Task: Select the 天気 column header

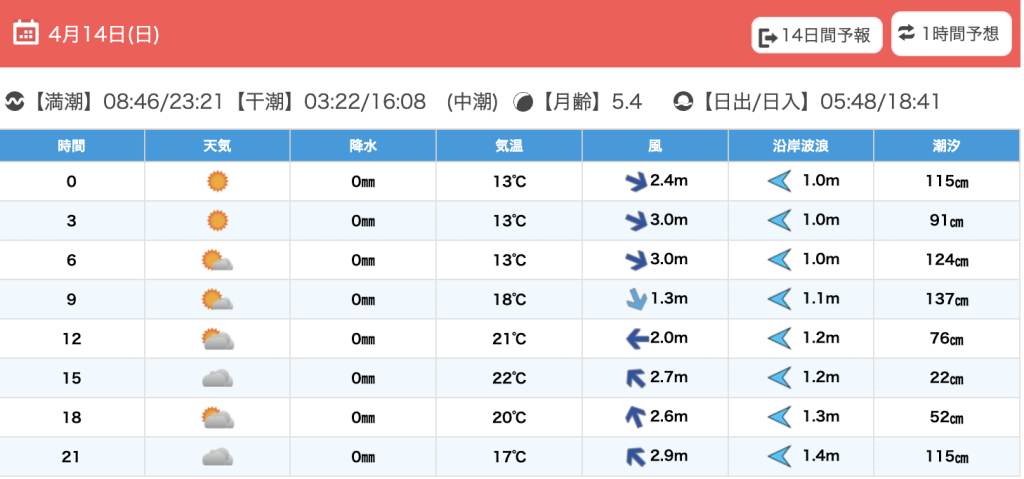Action: pos(217,146)
